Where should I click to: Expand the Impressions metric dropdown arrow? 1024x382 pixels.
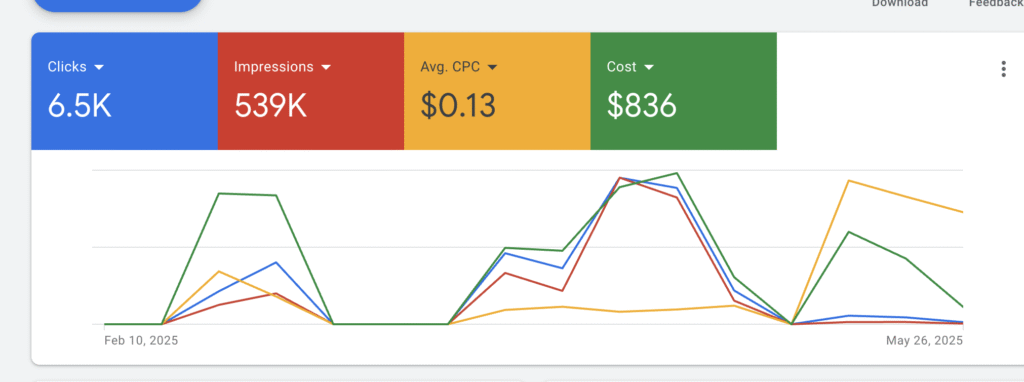pyautogui.click(x=326, y=67)
